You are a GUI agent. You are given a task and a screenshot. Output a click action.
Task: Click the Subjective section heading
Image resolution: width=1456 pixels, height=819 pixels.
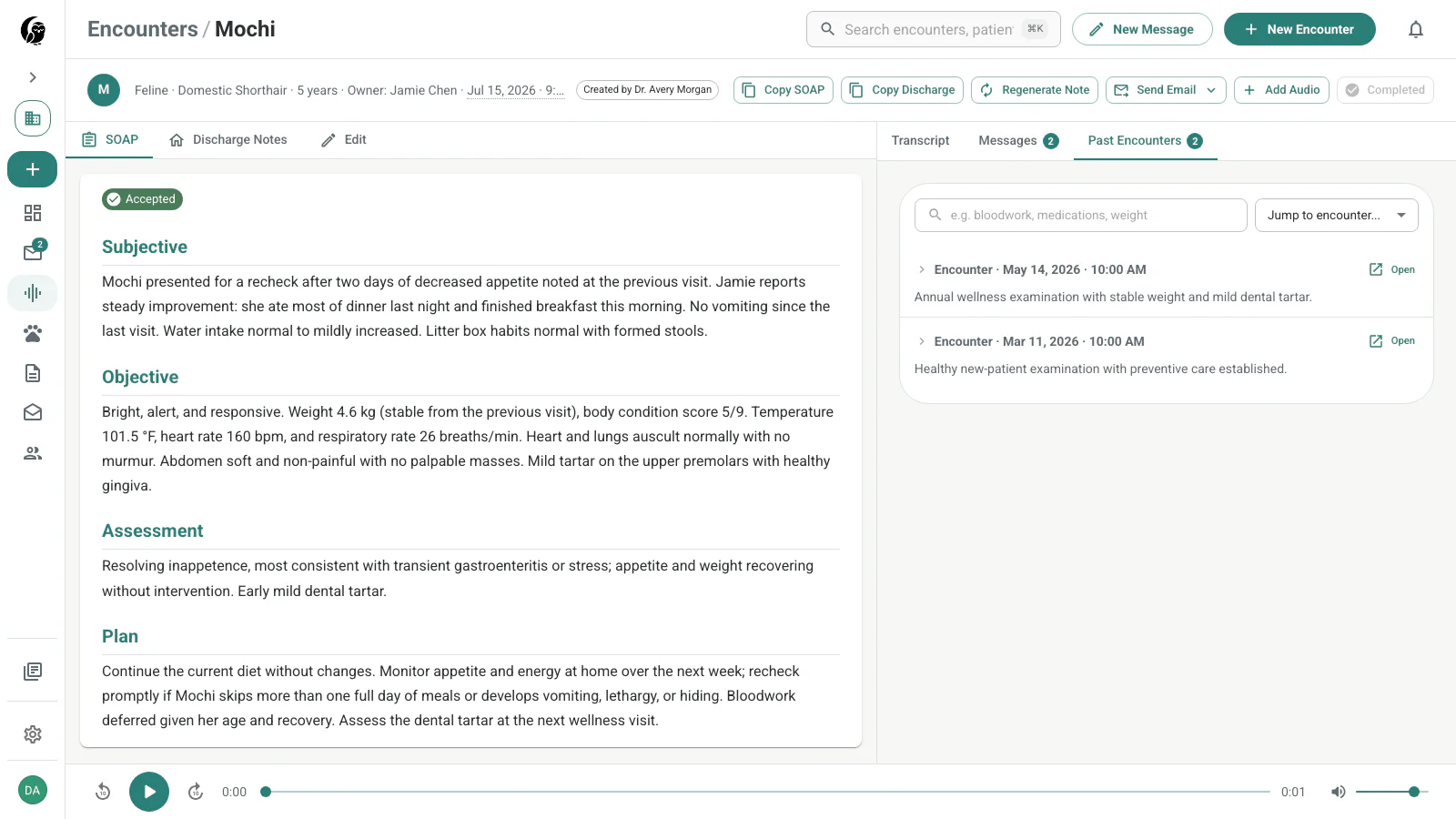[x=145, y=247]
